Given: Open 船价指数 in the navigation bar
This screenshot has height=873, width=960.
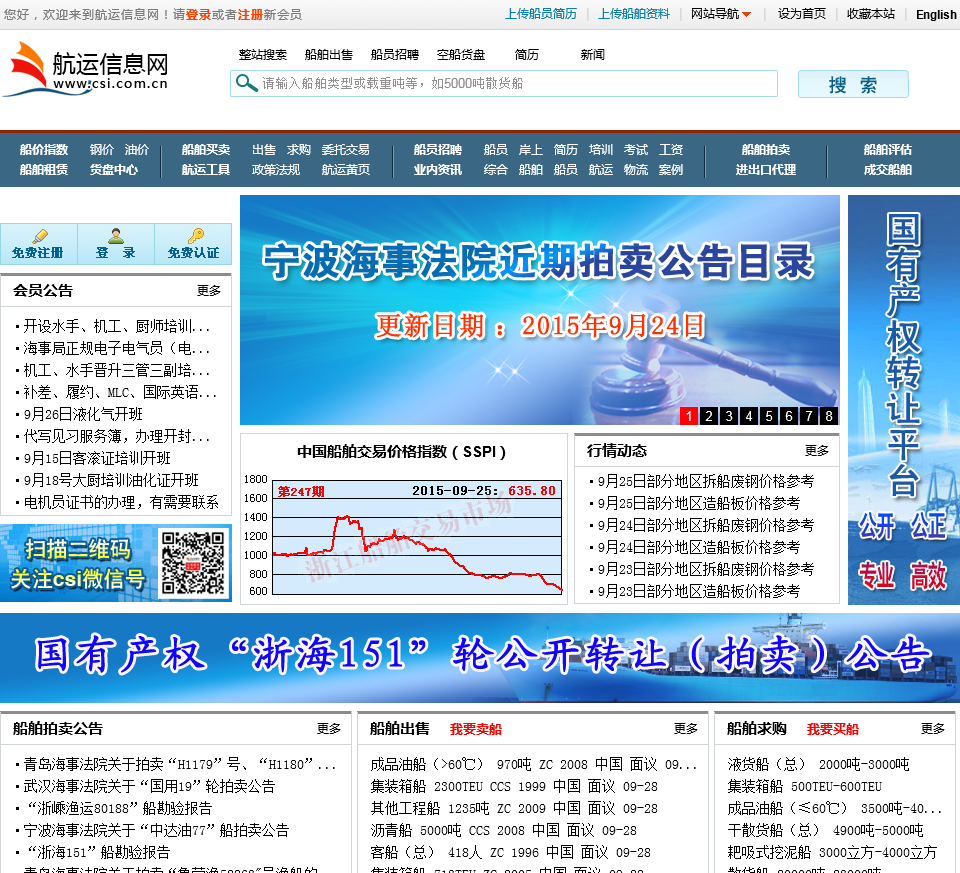Looking at the screenshot, I should [x=44, y=149].
